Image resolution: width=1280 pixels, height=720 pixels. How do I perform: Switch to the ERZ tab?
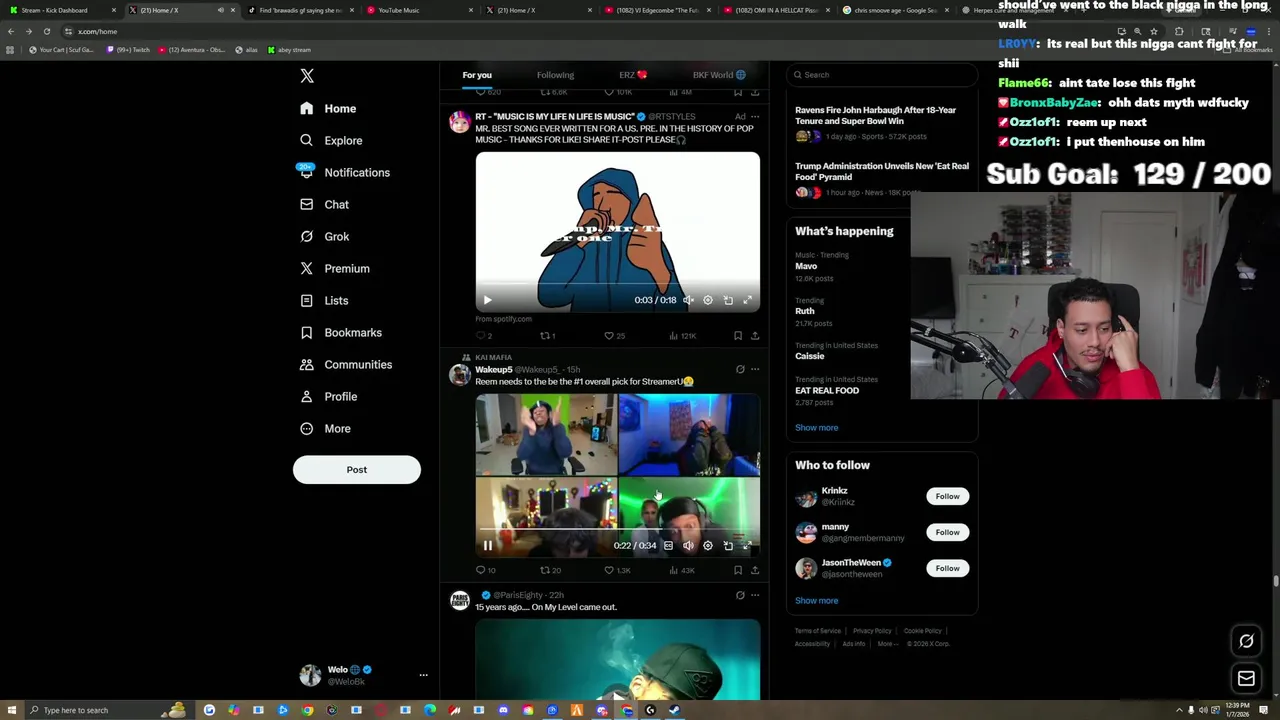(x=633, y=75)
